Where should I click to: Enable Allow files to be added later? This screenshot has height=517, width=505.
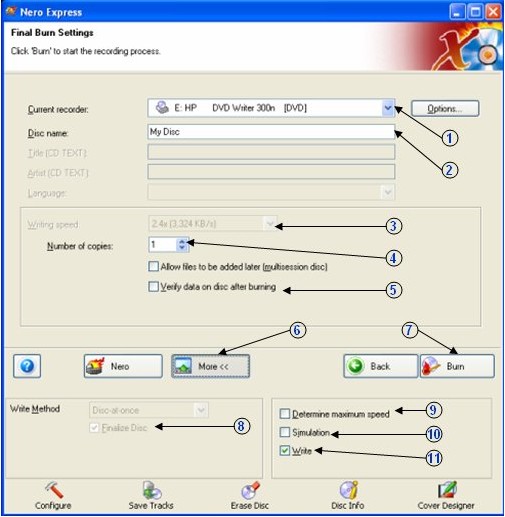(153, 266)
